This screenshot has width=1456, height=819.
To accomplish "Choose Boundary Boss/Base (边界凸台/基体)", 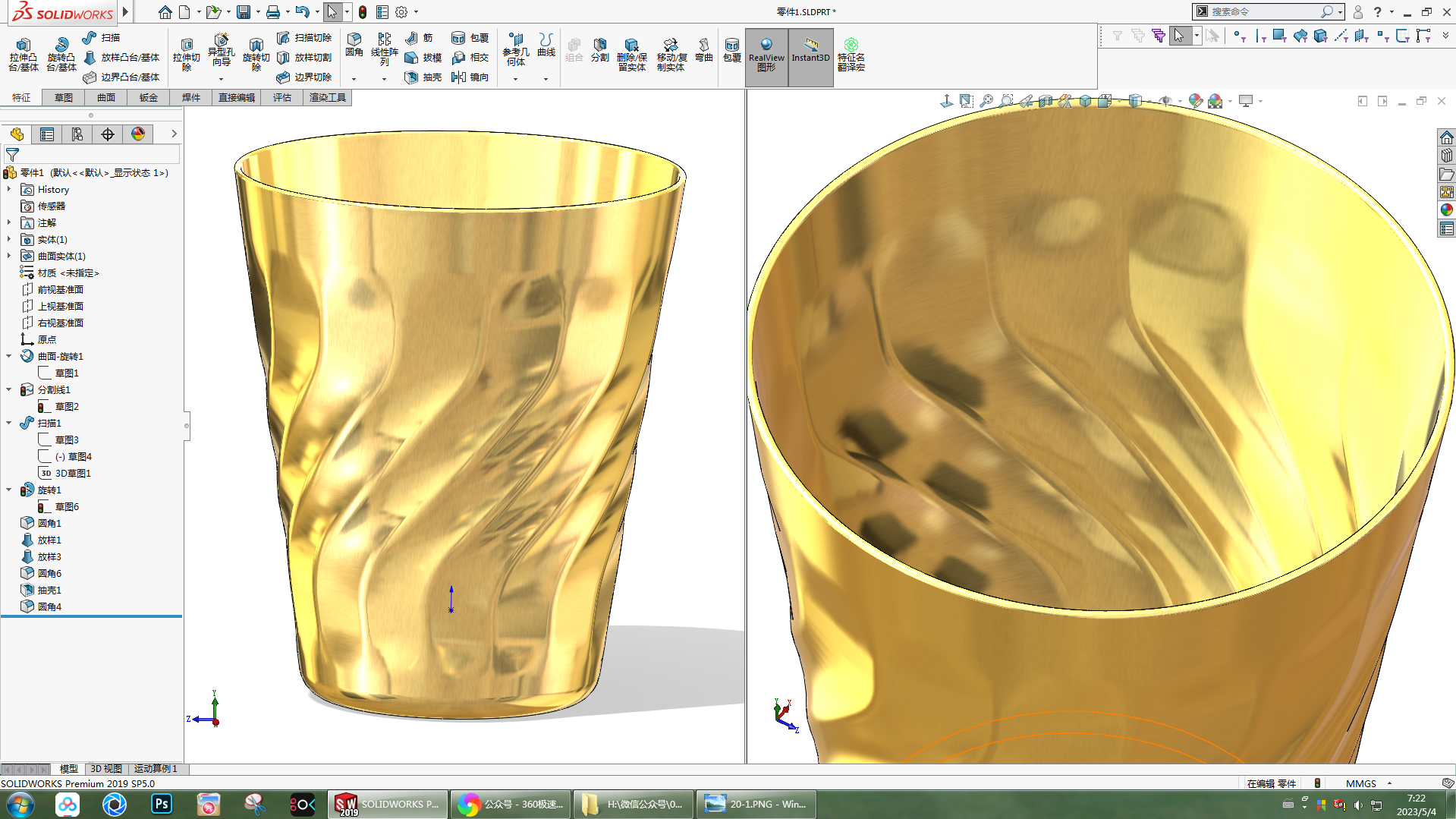I will pyautogui.click(x=121, y=77).
